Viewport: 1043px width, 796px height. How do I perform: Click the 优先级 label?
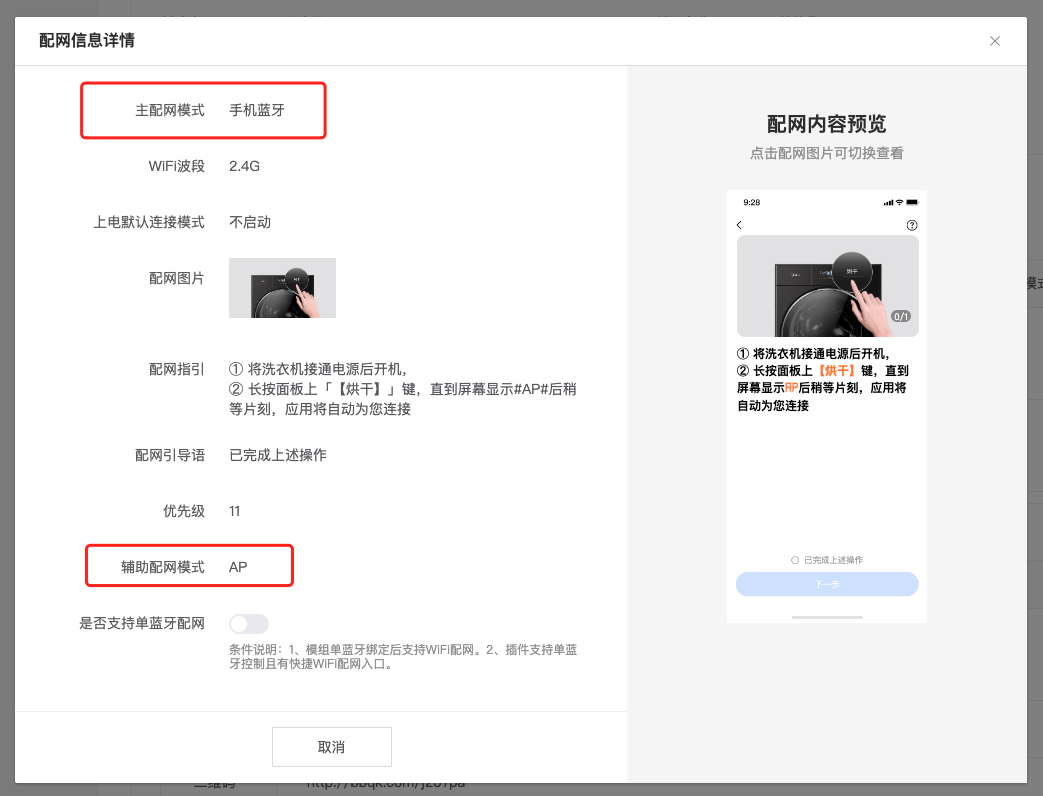coord(184,511)
